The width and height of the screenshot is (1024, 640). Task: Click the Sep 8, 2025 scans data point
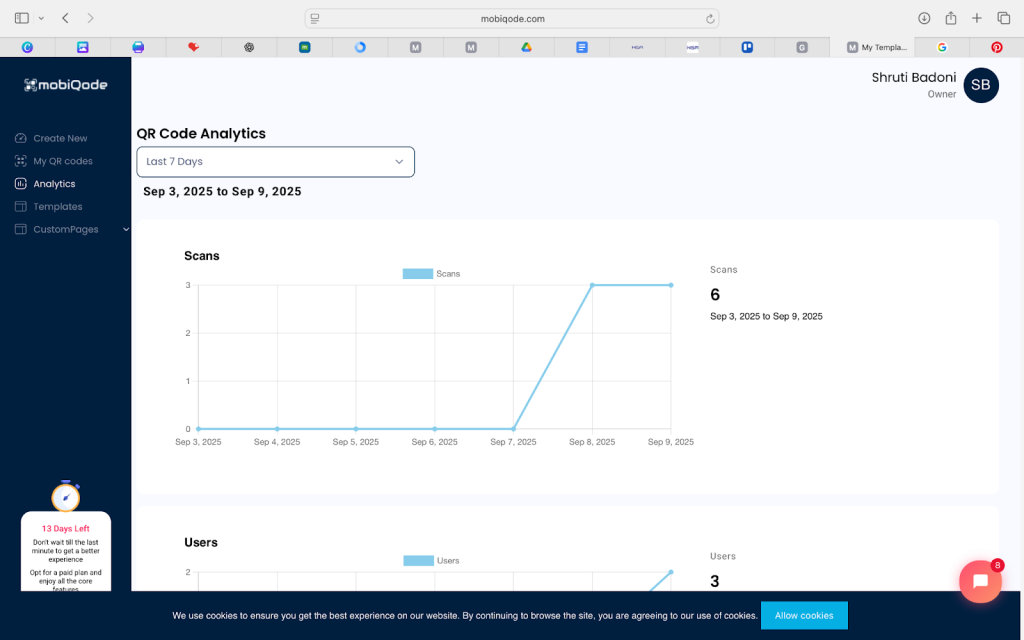pyautogui.click(x=592, y=285)
